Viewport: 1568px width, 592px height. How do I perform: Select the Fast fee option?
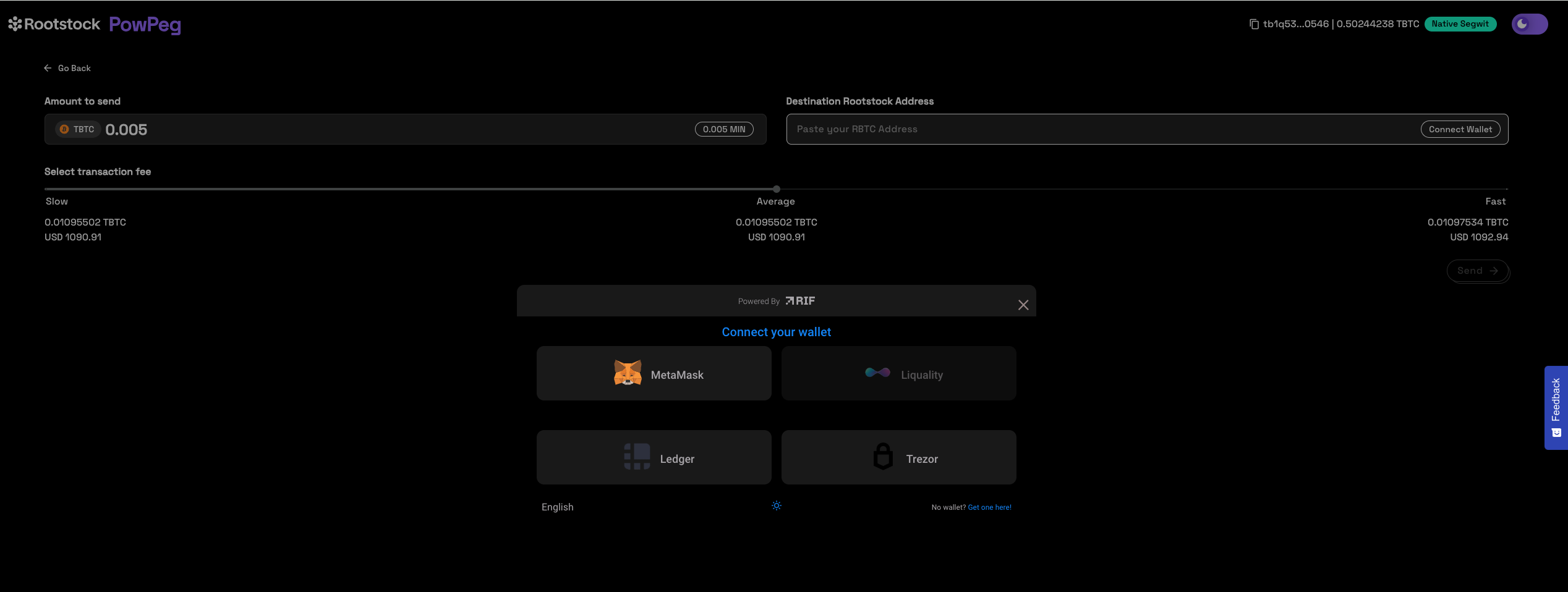pos(1495,201)
